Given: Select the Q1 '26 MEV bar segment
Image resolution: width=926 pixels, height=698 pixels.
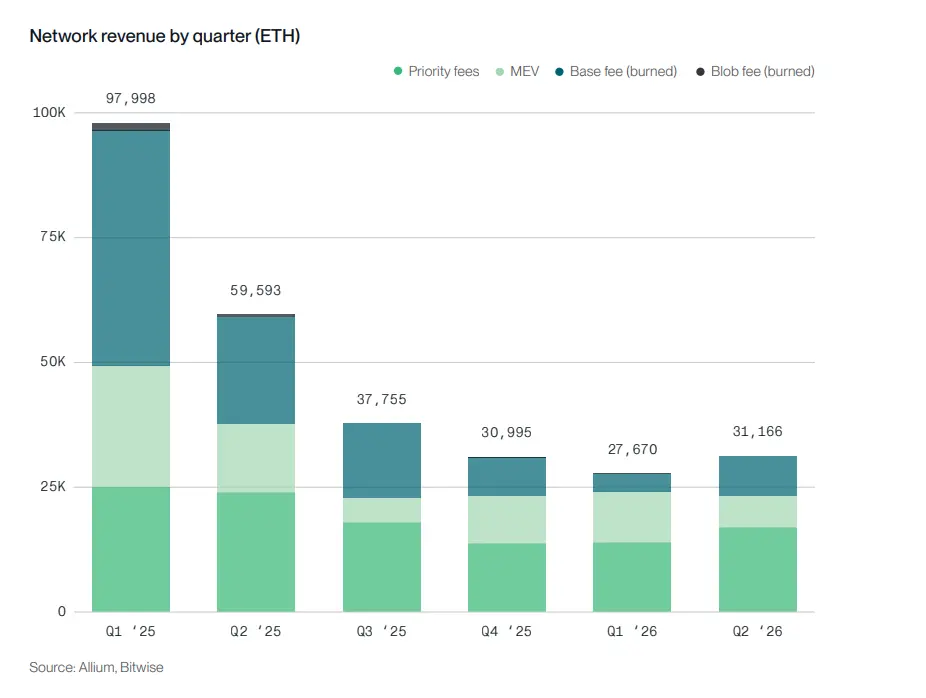Looking at the screenshot, I should (632, 517).
